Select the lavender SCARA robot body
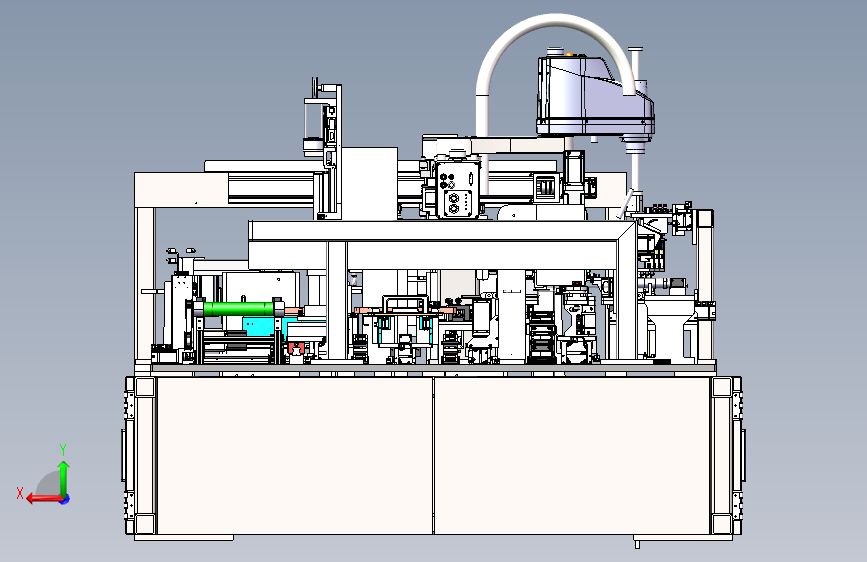 tap(595, 94)
